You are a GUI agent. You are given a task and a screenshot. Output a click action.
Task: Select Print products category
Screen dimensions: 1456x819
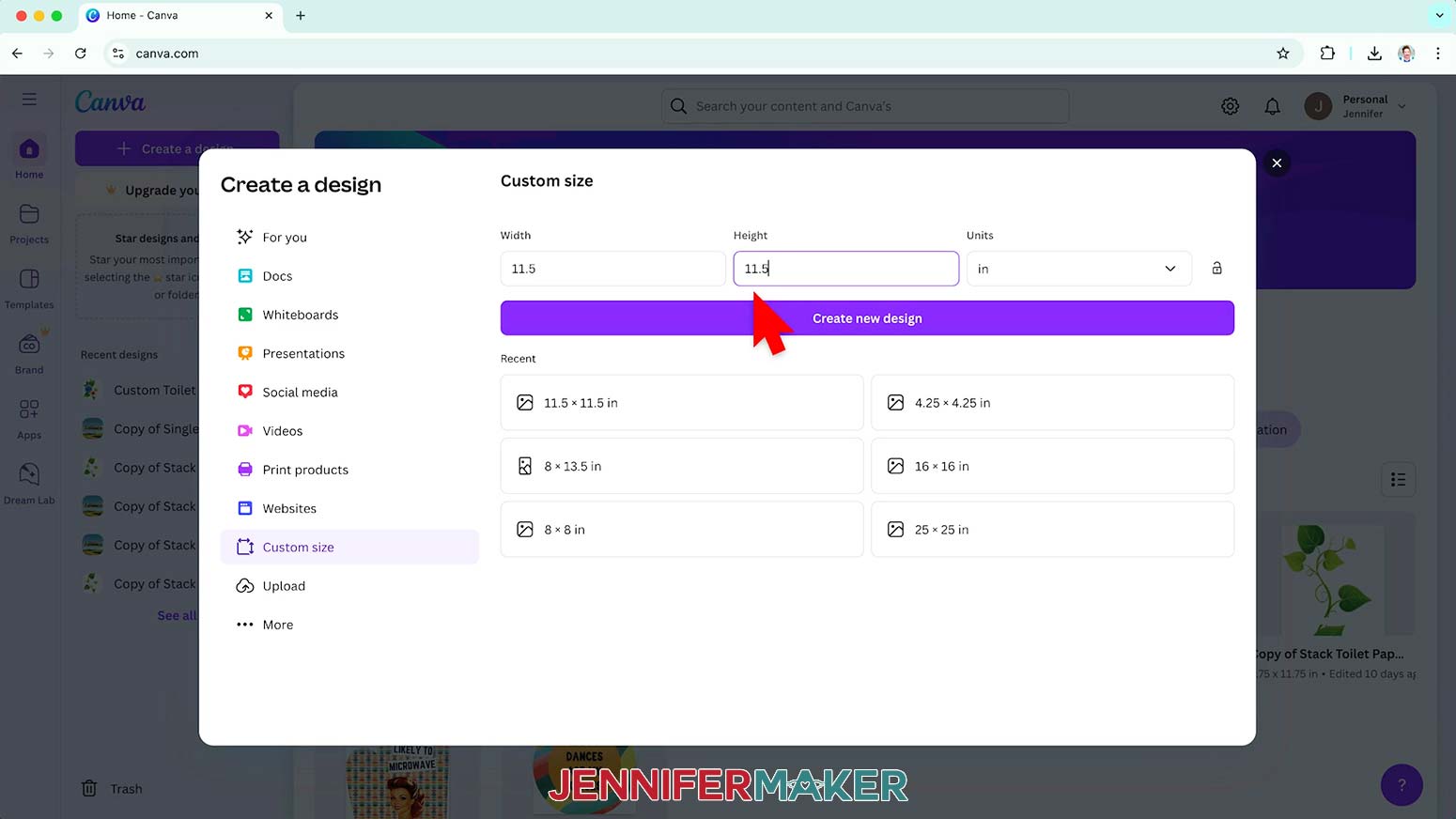click(349, 470)
